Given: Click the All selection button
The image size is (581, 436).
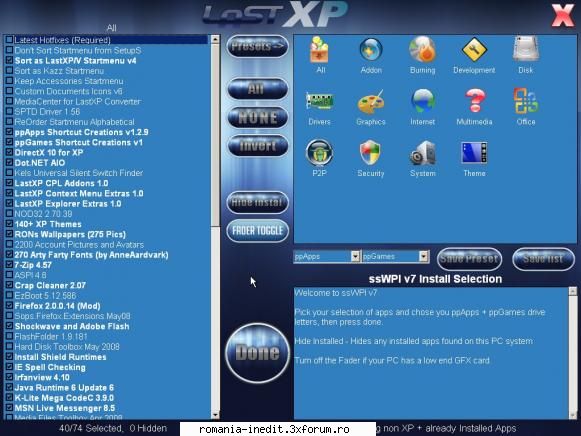Looking at the screenshot, I should [258, 89].
